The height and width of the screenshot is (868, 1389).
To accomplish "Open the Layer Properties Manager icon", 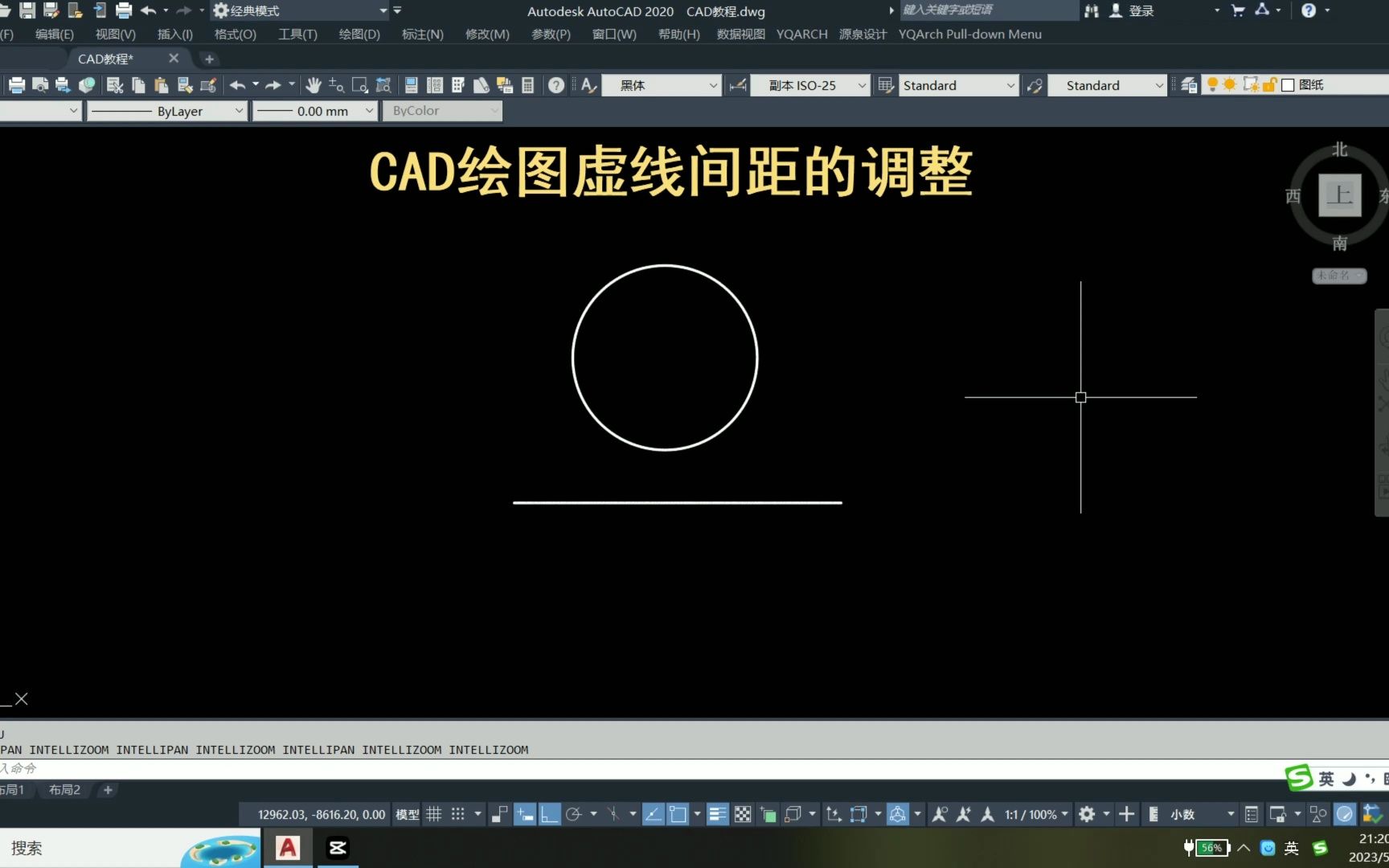I will (1189, 85).
